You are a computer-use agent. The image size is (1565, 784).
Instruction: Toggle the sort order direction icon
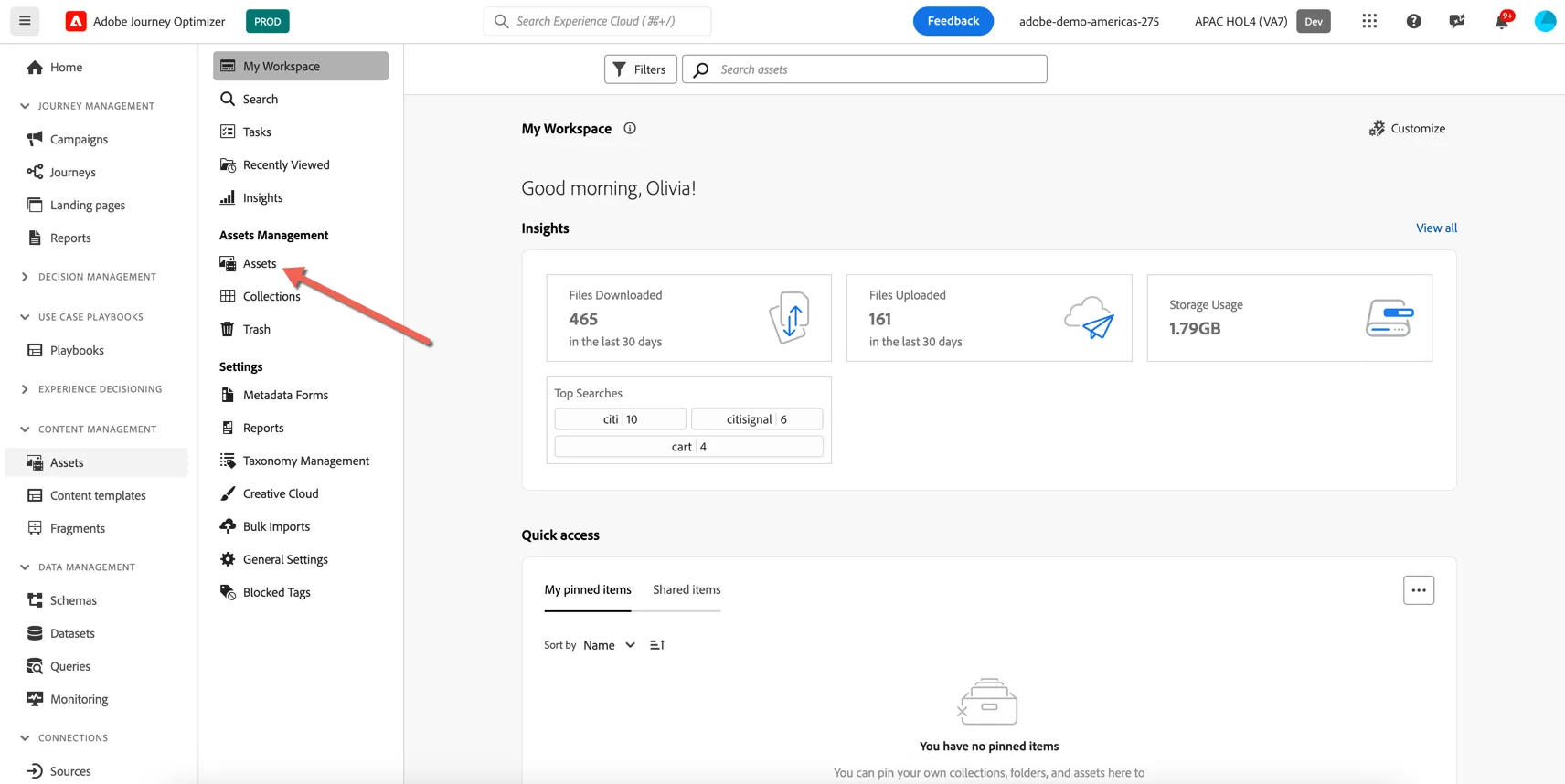[x=657, y=645]
